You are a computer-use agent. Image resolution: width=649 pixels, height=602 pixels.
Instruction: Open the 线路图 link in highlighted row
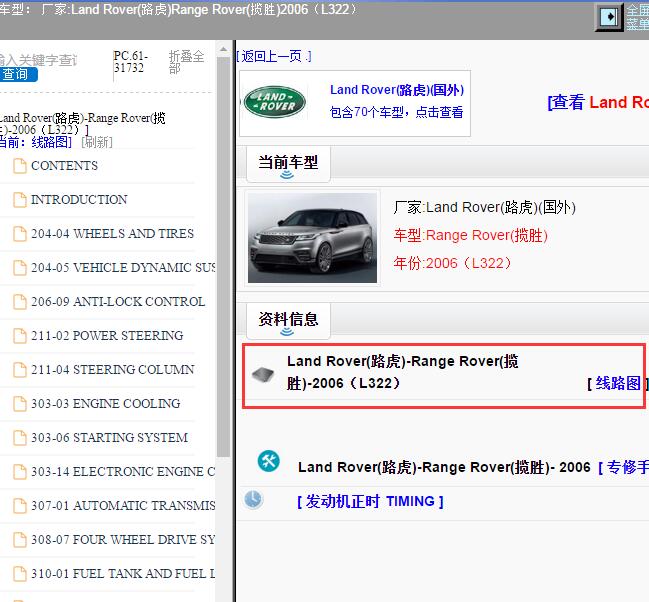coord(618,383)
